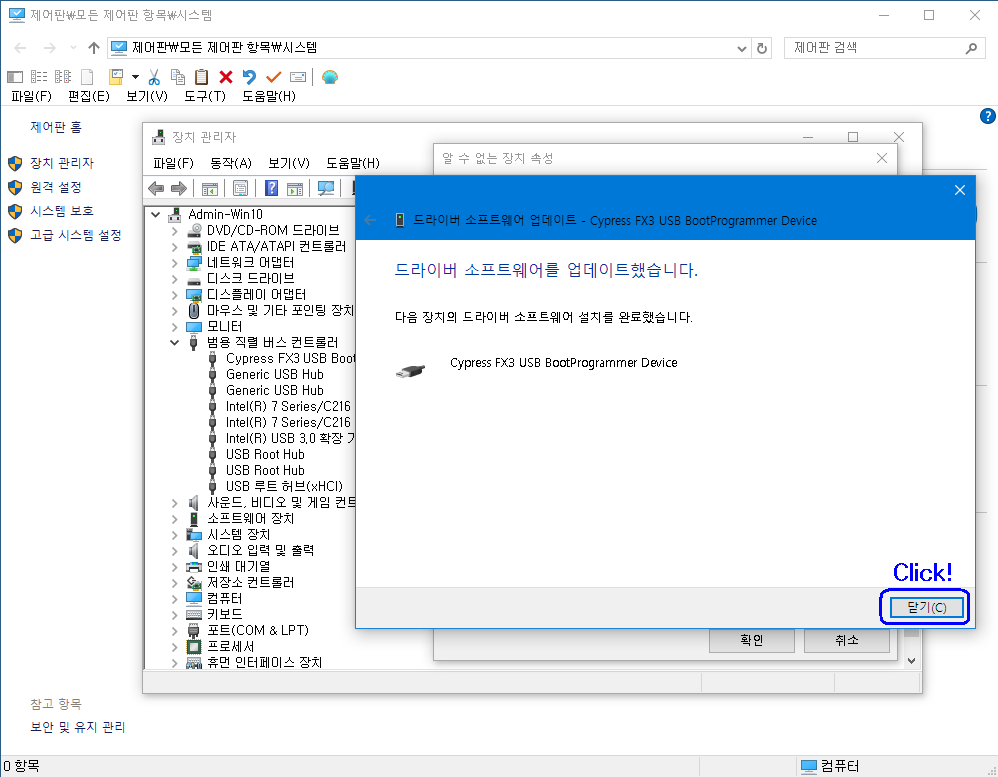This screenshot has width=998, height=777.
Task: Click the blue Undo arrow icon
Action: point(250,77)
